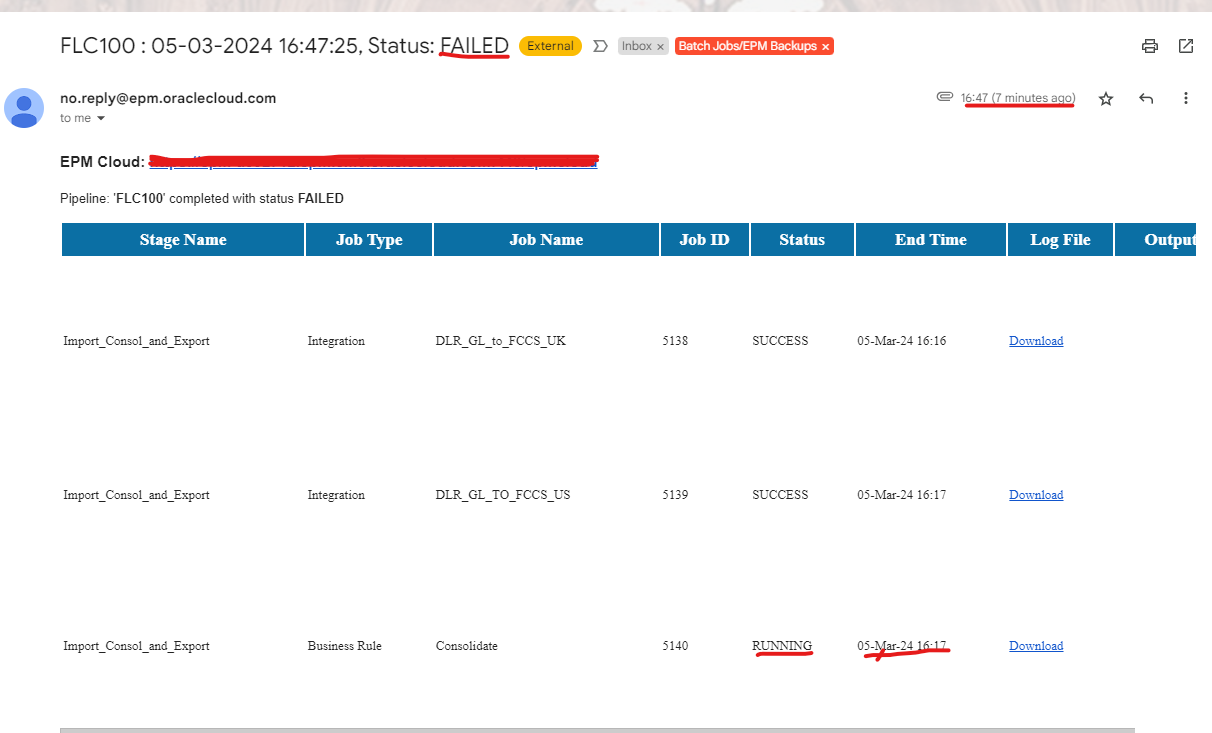This screenshot has width=1212, height=733.
Task: Click the Job Type column header
Action: [x=369, y=240]
